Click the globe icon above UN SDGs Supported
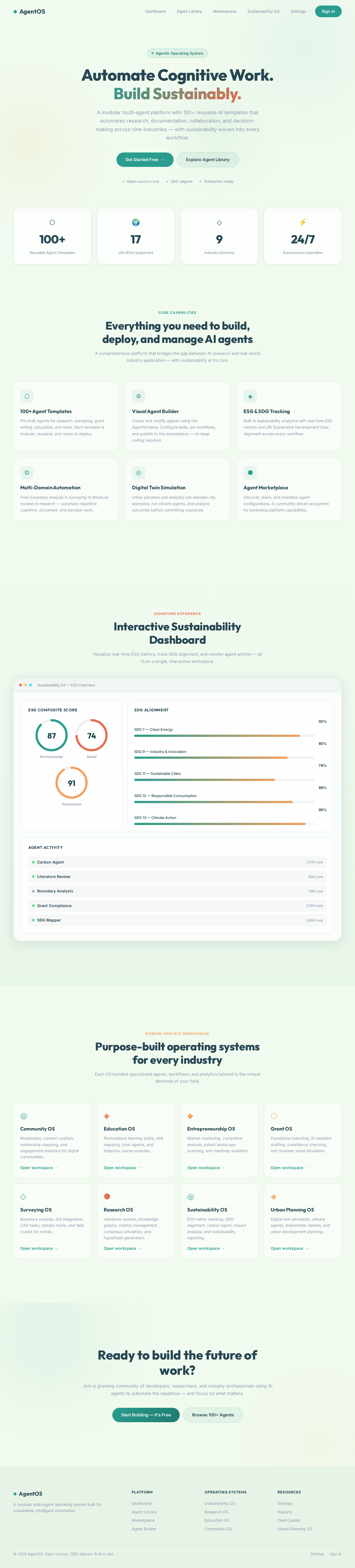 pos(136,222)
